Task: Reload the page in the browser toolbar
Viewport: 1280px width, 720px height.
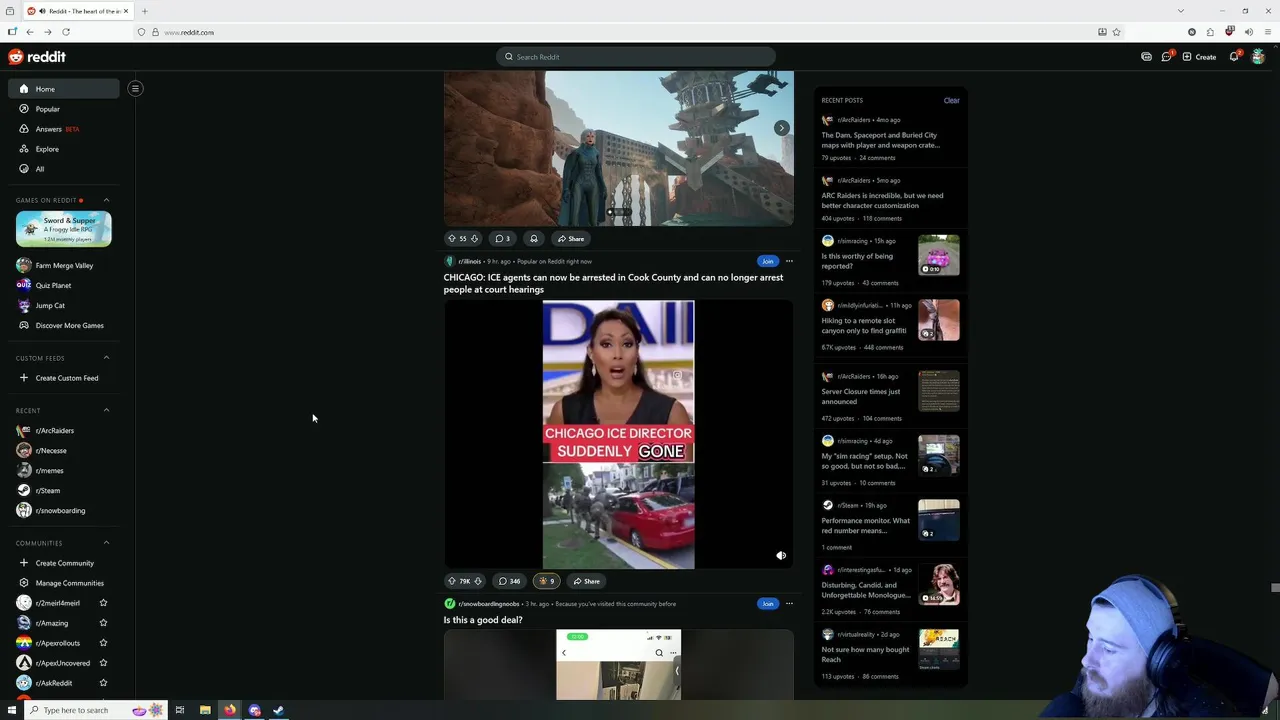Action: tap(66, 32)
